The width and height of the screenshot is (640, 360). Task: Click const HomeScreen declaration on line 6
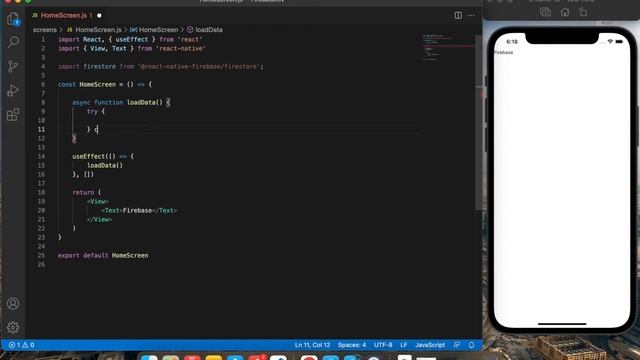[x=105, y=84]
